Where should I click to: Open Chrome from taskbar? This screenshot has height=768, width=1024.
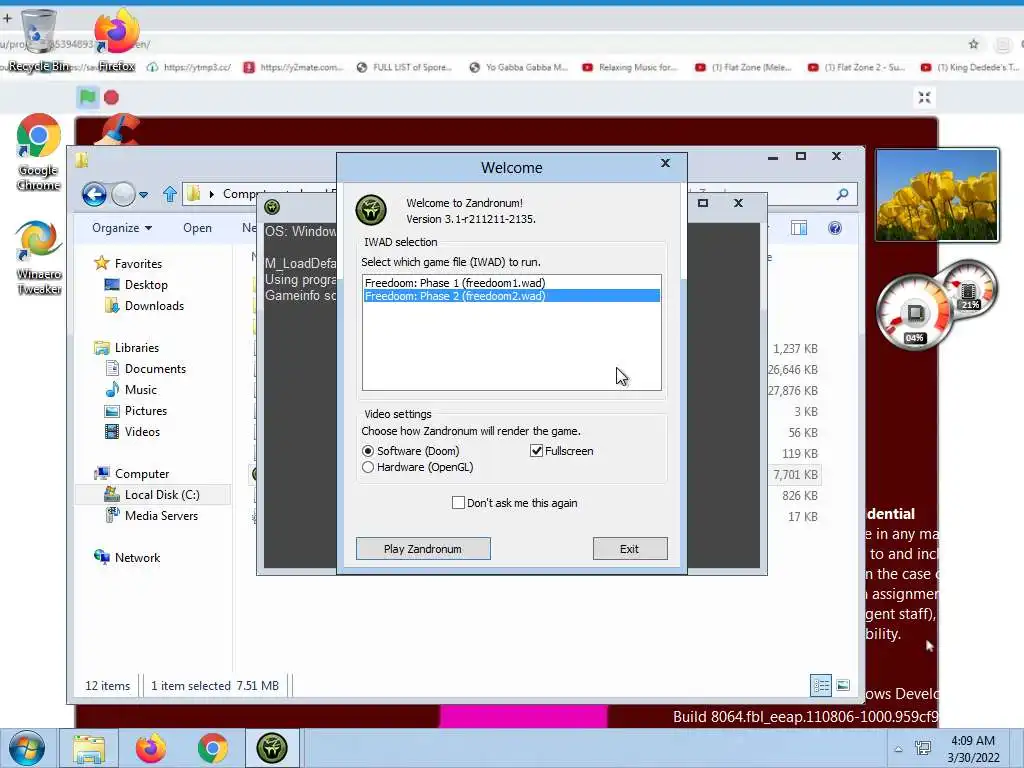(212, 748)
